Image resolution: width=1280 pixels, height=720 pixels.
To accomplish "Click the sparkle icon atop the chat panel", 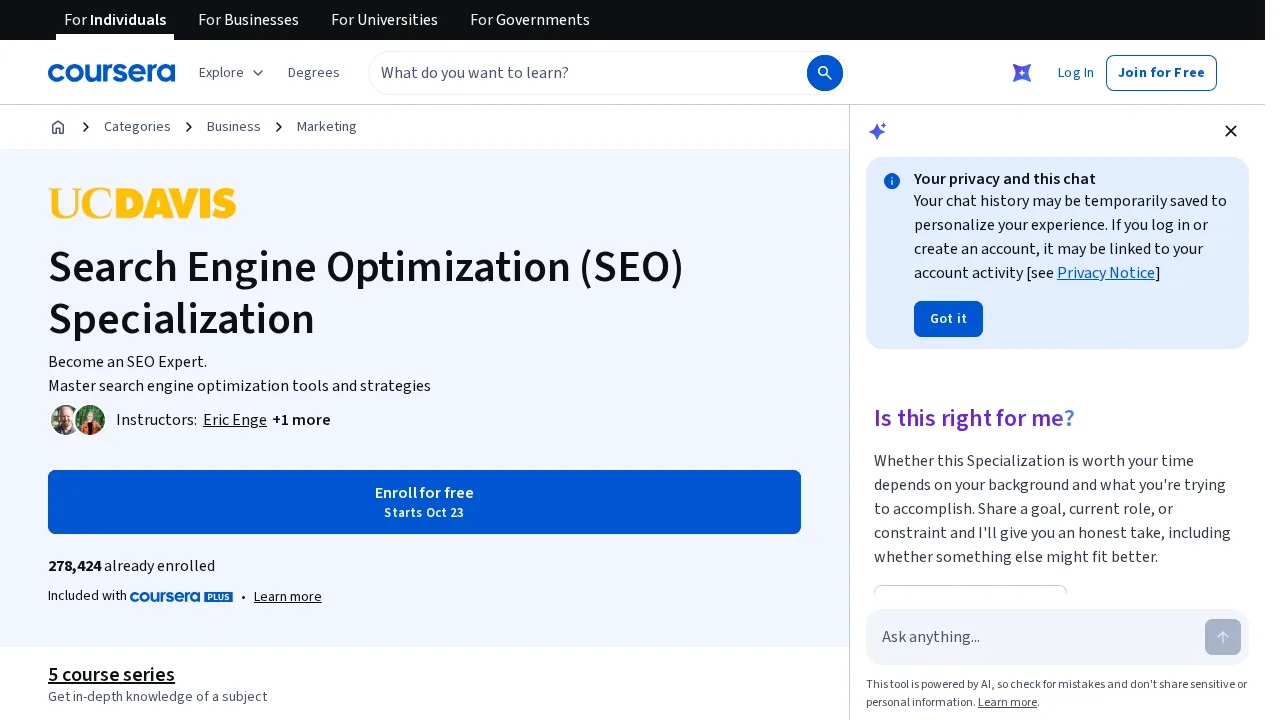I will click(877, 131).
